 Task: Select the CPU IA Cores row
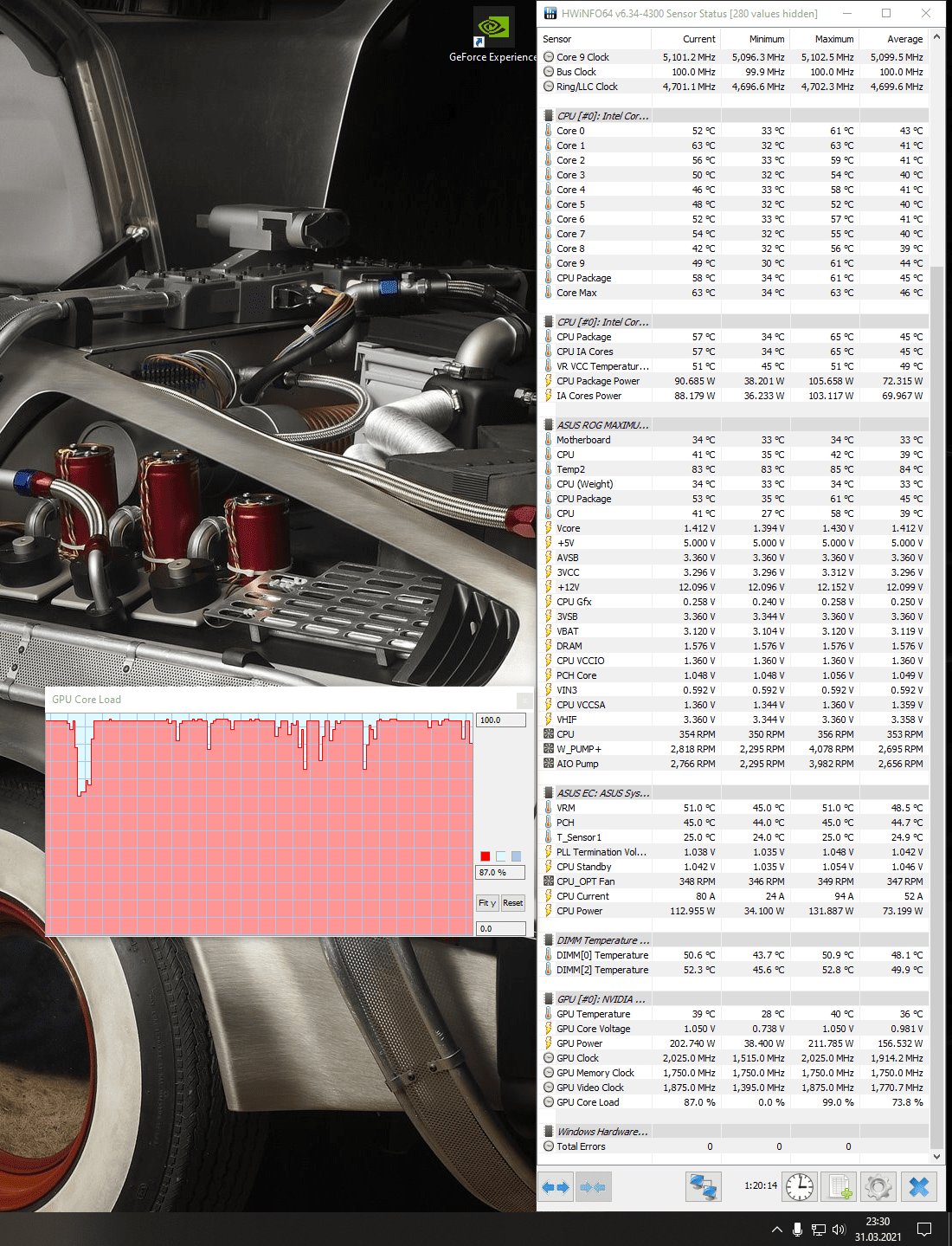pyautogui.click(x=733, y=352)
